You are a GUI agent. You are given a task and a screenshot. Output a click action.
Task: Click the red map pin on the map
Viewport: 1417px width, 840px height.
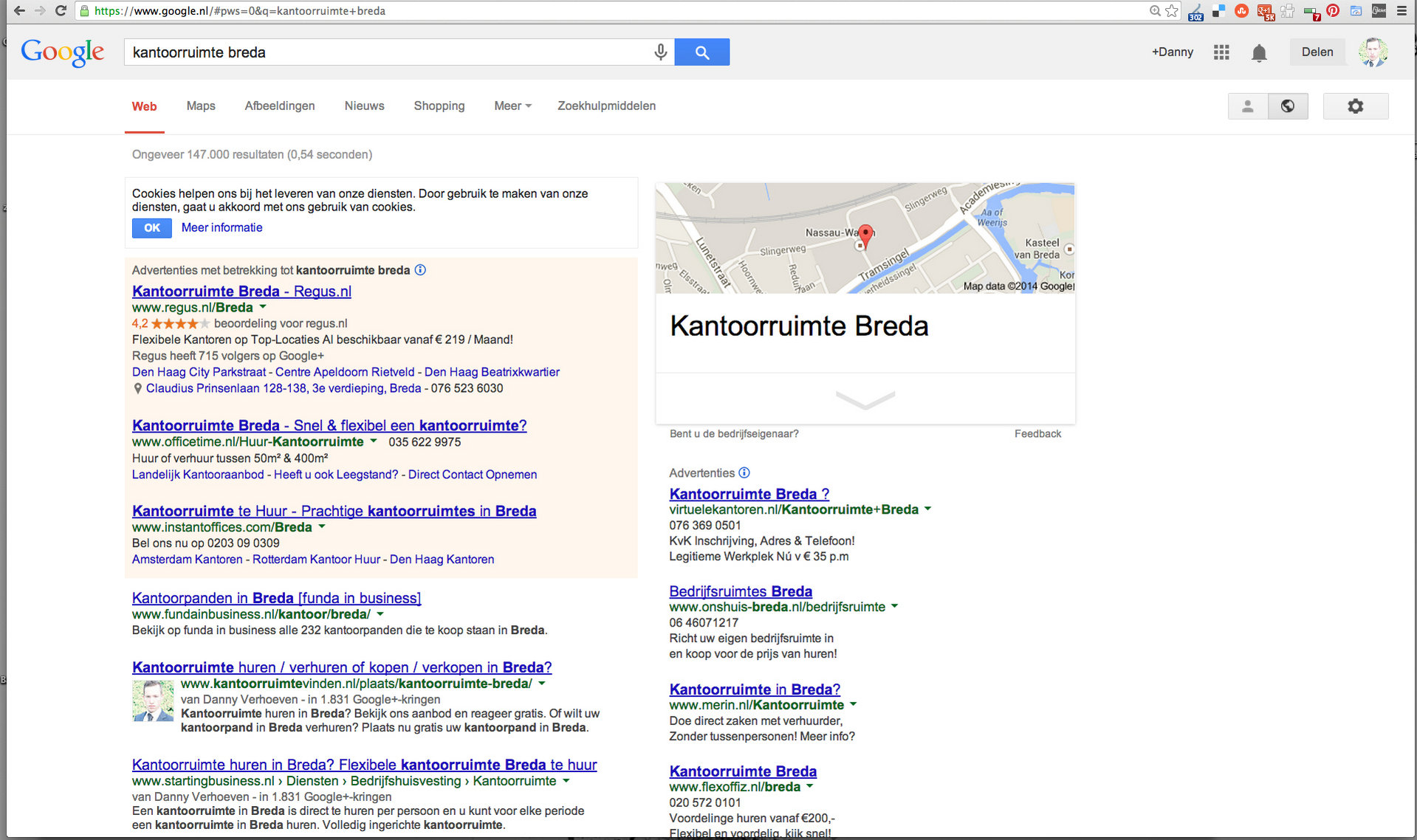pos(865,236)
